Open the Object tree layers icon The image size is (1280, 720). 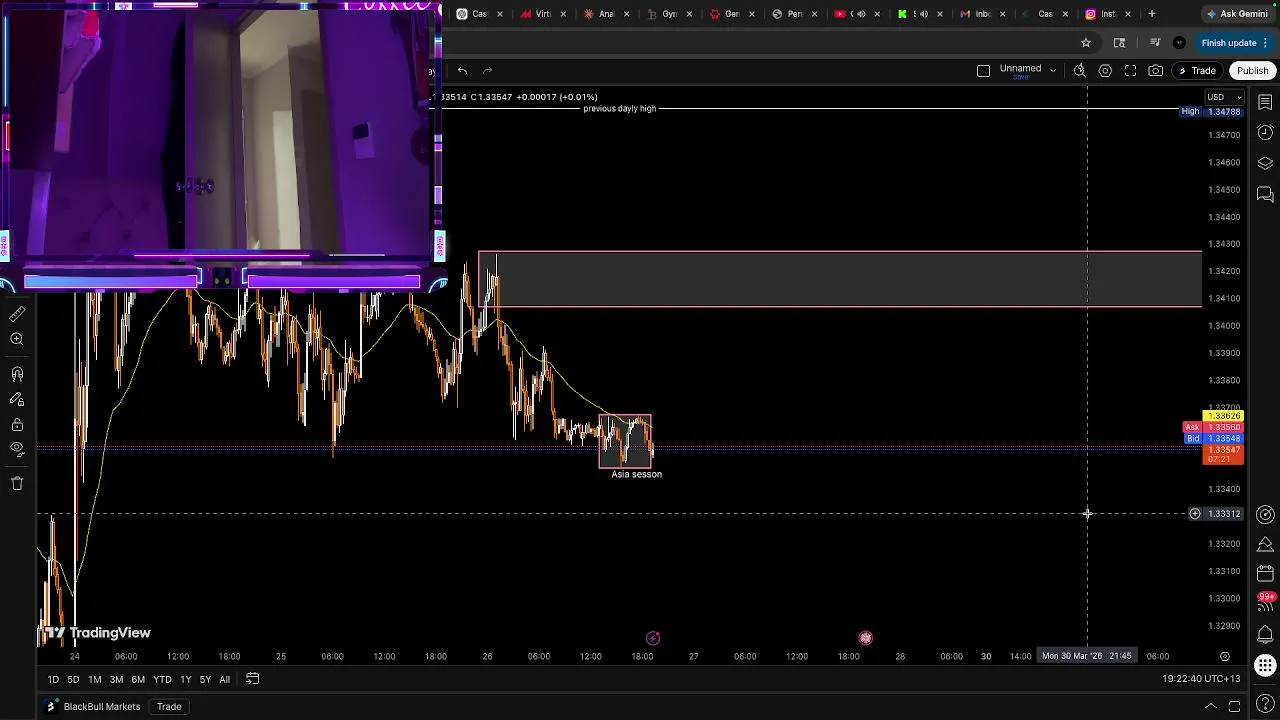[x=1265, y=163]
